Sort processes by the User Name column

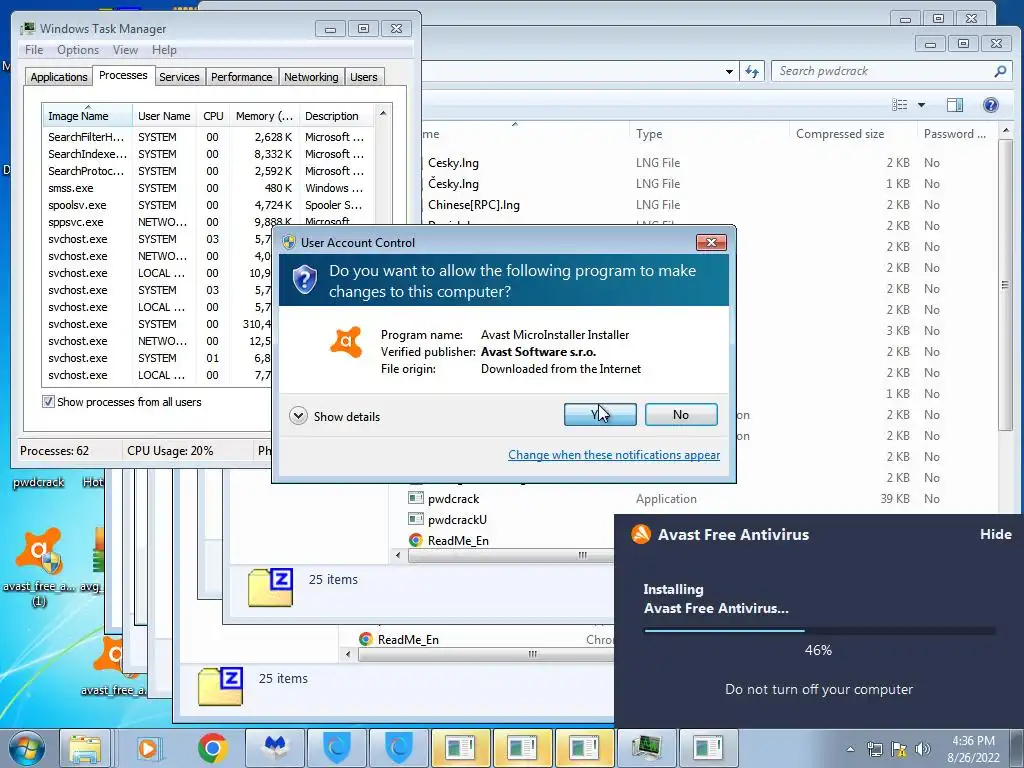click(x=164, y=116)
